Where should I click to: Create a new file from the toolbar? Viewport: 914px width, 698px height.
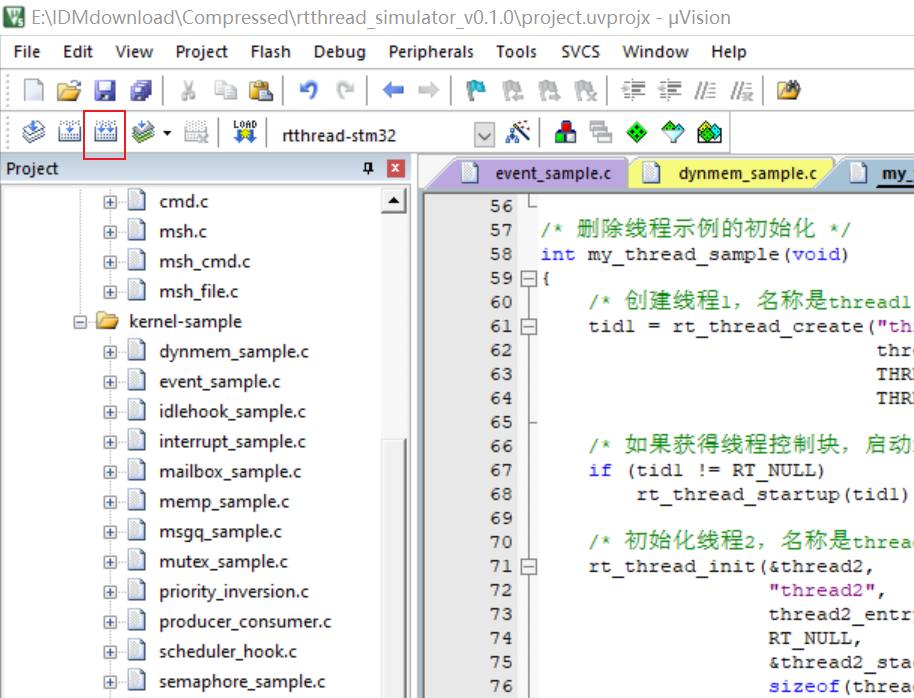point(33,90)
